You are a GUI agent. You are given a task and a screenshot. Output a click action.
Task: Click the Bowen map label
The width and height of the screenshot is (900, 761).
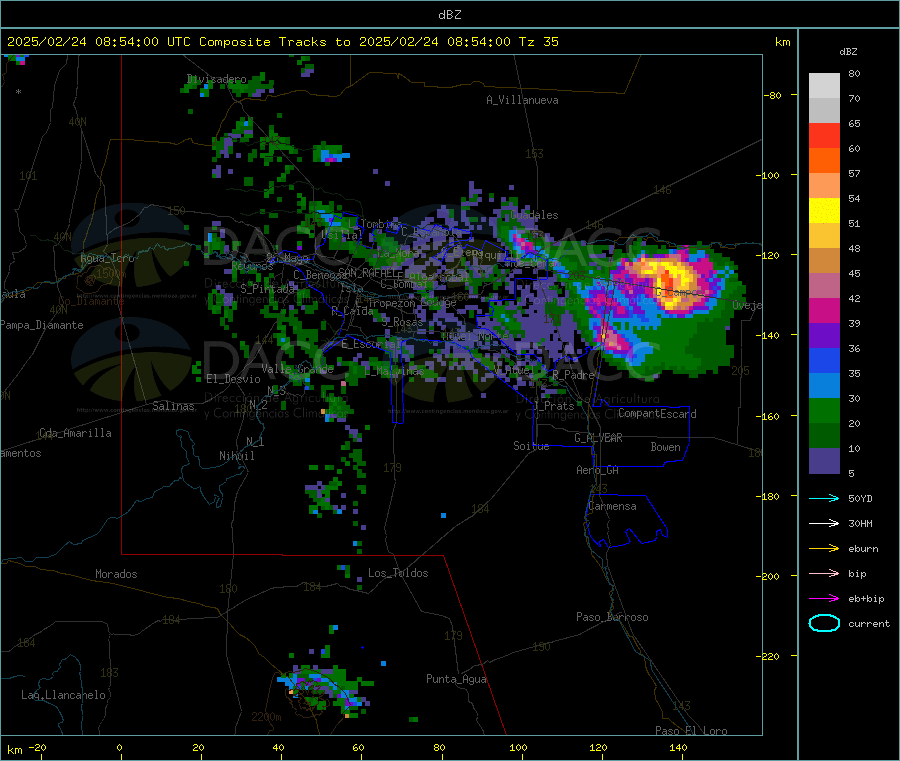666,447
